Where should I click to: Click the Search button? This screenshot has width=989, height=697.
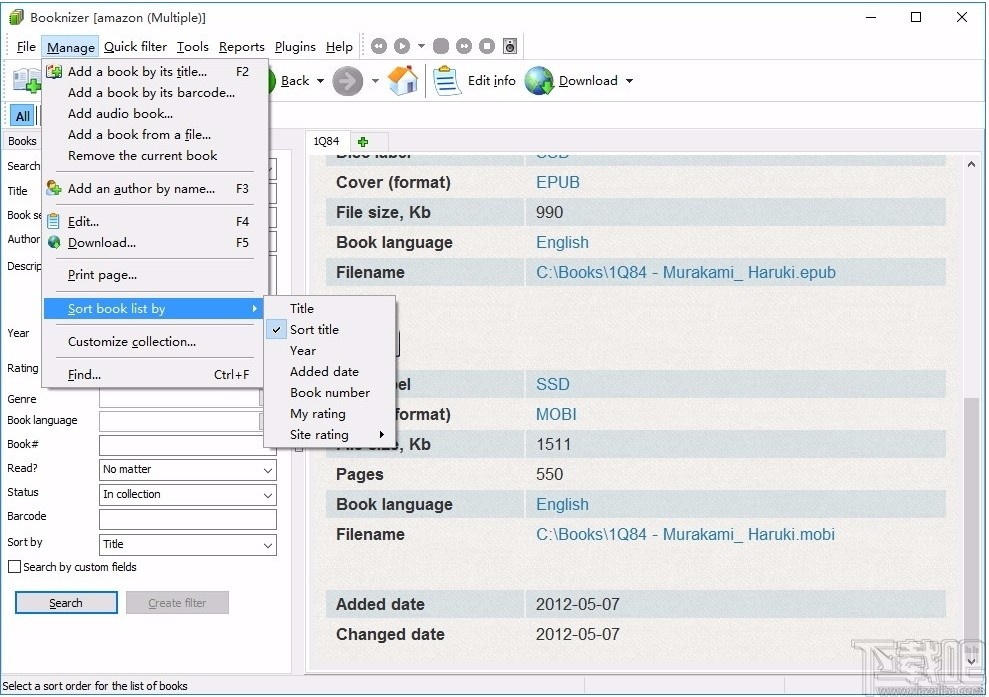(x=66, y=603)
